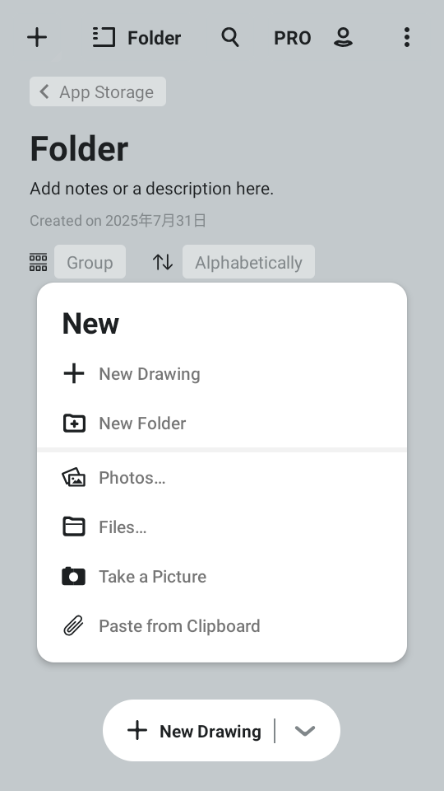Image resolution: width=444 pixels, height=791 pixels.
Task: Expand the chevron beside New Drawing button
Action: coord(305,730)
